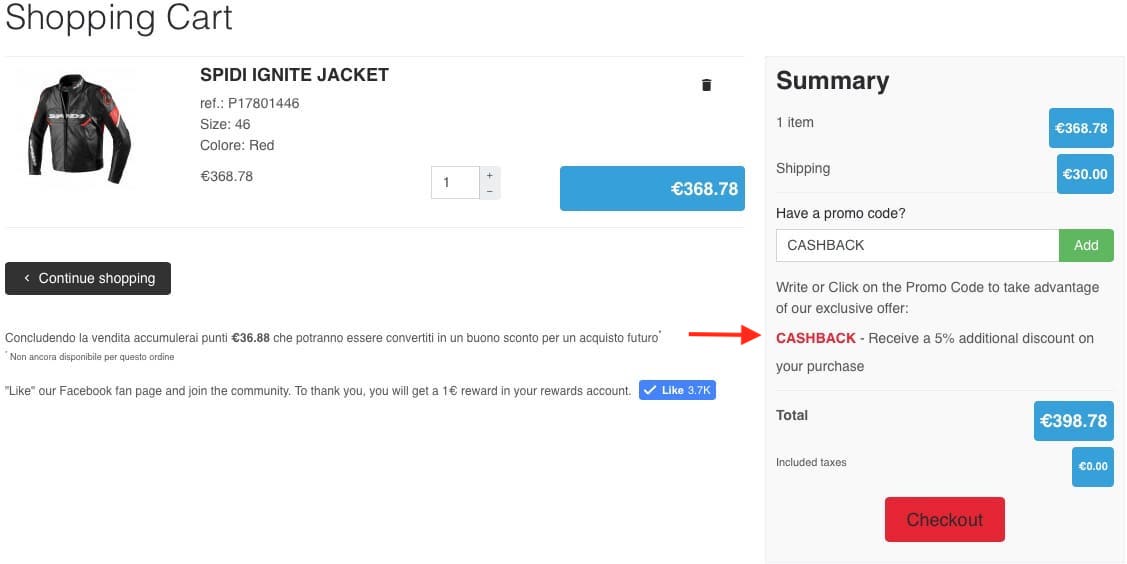The image size is (1127, 564).
Task: Increase quantity with the plus stepper
Action: coord(490,175)
